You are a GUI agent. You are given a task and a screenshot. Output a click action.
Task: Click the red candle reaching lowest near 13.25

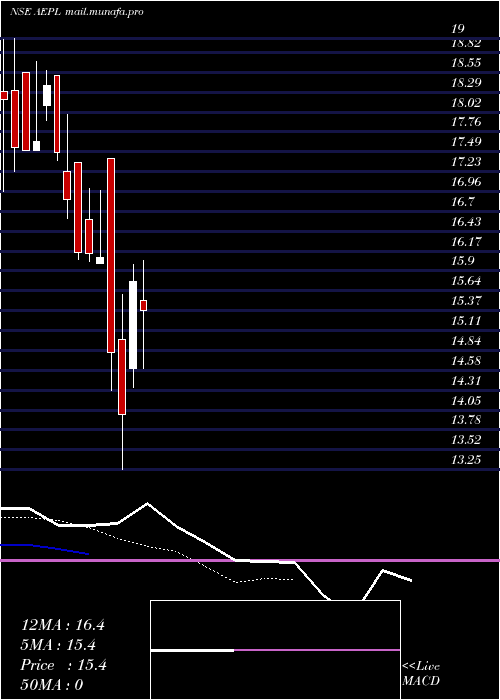(x=122, y=377)
